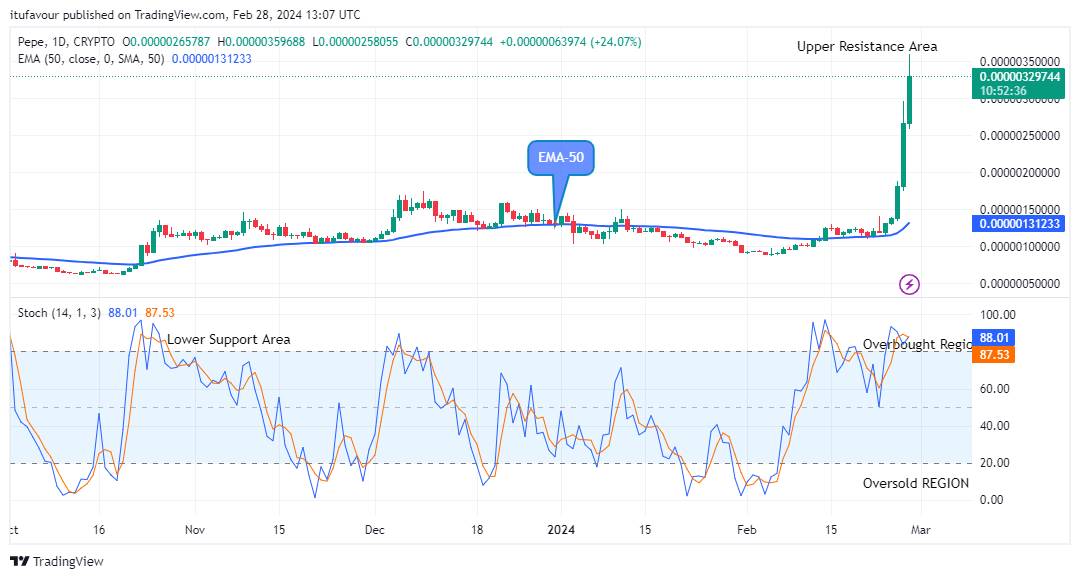Click the publisher line 'itufavour published on TradingView.com'
1080x579 pixels.
[x=117, y=14]
